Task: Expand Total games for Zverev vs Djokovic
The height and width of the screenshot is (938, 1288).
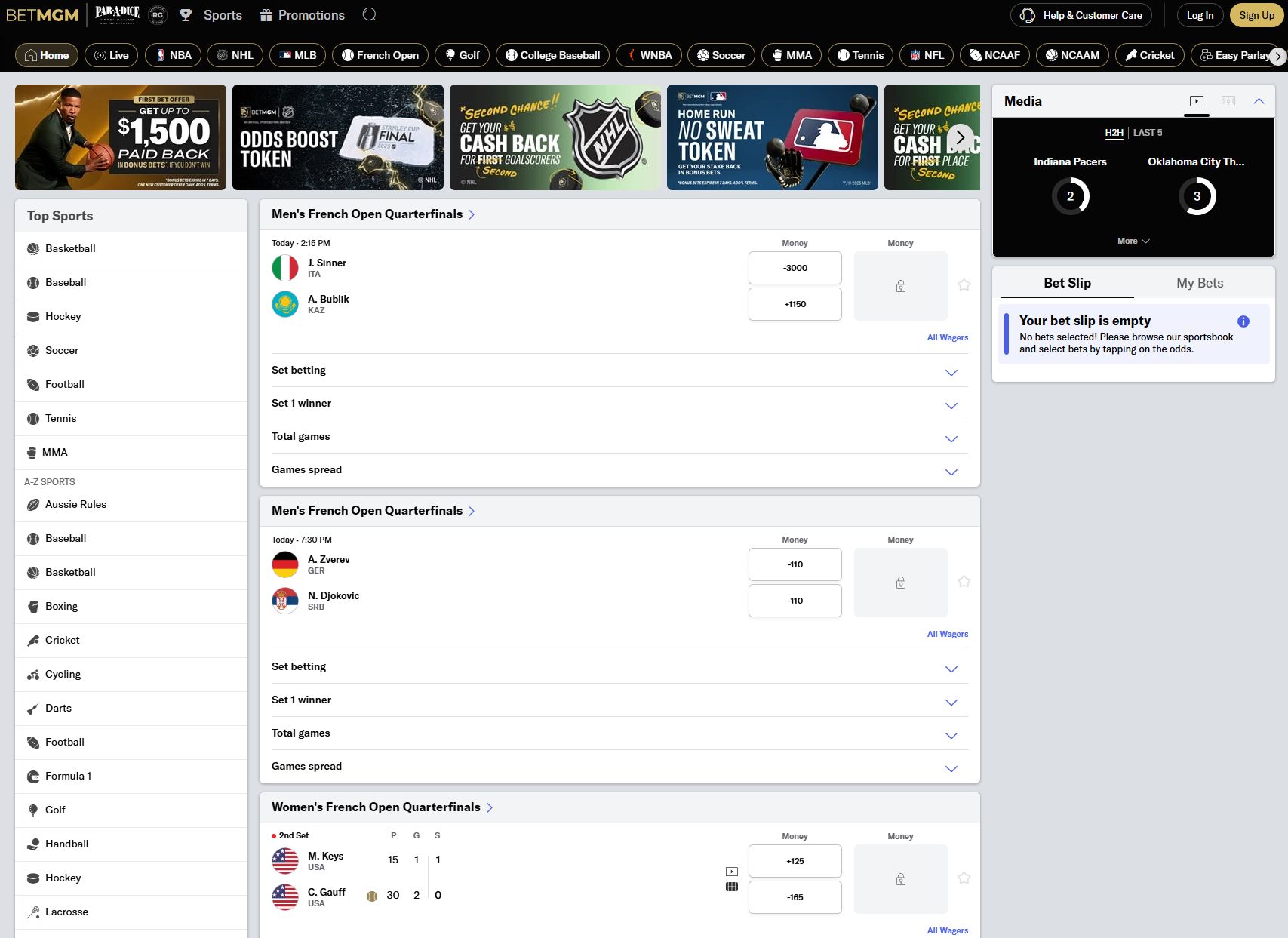Action: [x=951, y=735]
